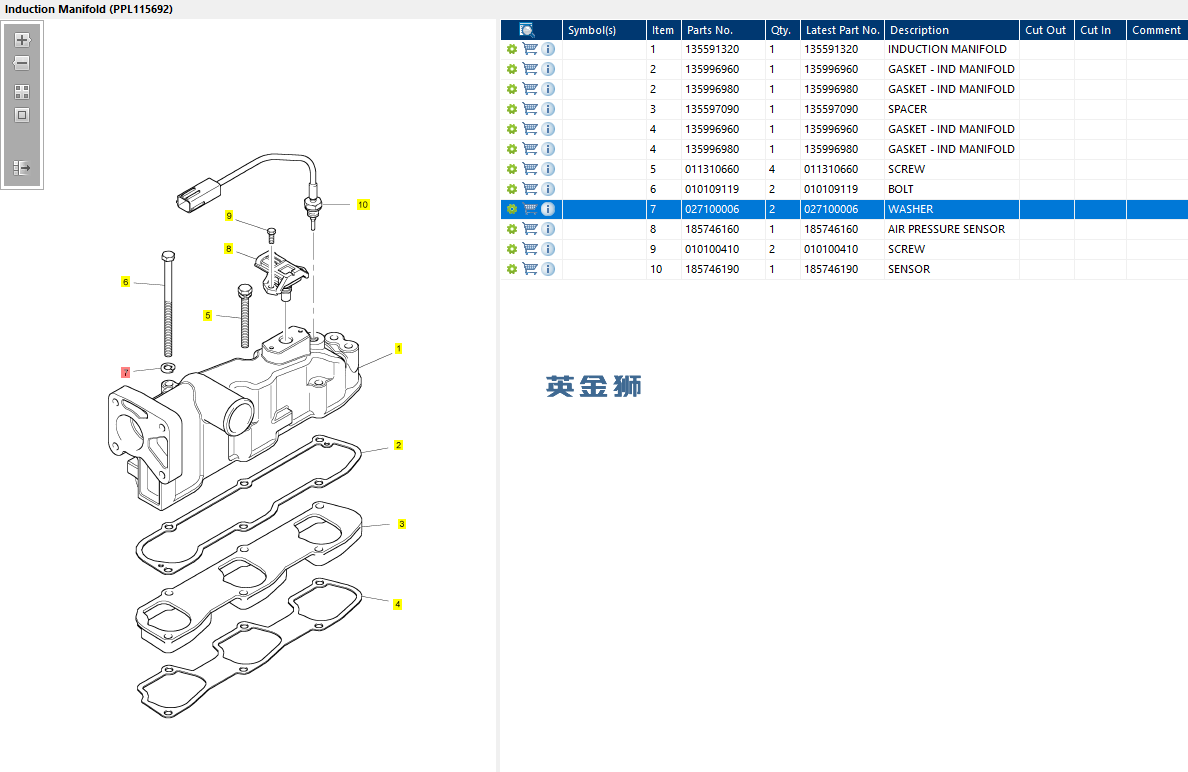This screenshot has width=1188, height=772.
Task: Select the INDUCTION MANIFOLD description cell
Action: [x=952, y=49]
